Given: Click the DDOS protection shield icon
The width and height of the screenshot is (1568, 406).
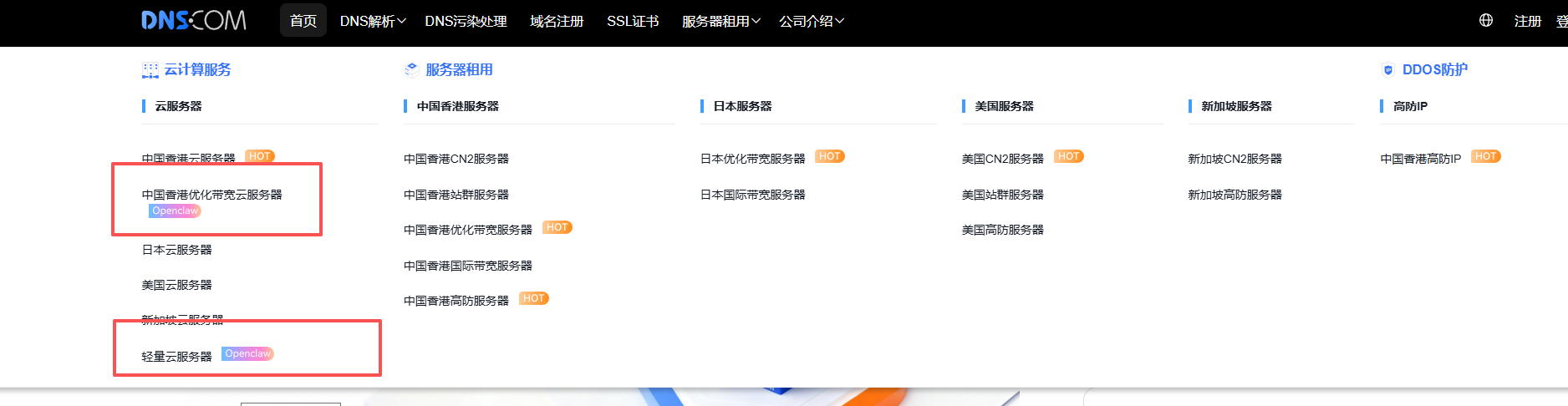Looking at the screenshot, I should (1387, 70).
